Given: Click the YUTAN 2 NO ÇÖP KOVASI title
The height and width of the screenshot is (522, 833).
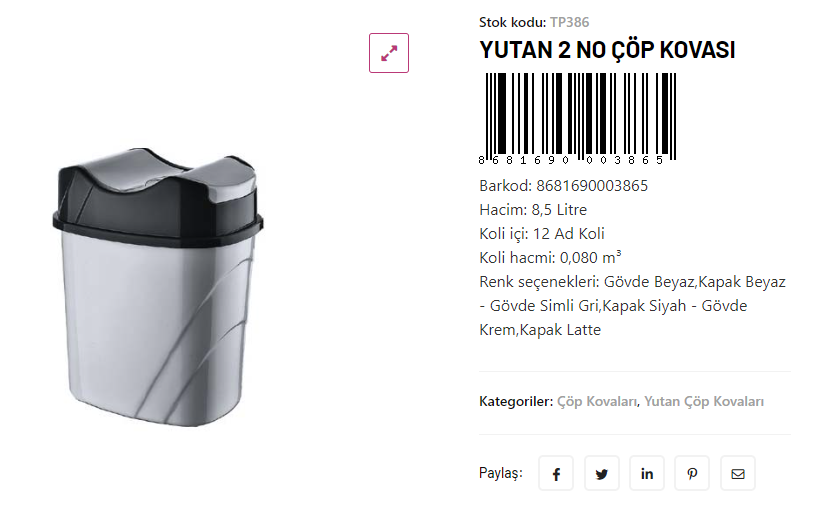Looking at the screenshot, I should click(607, 50).
